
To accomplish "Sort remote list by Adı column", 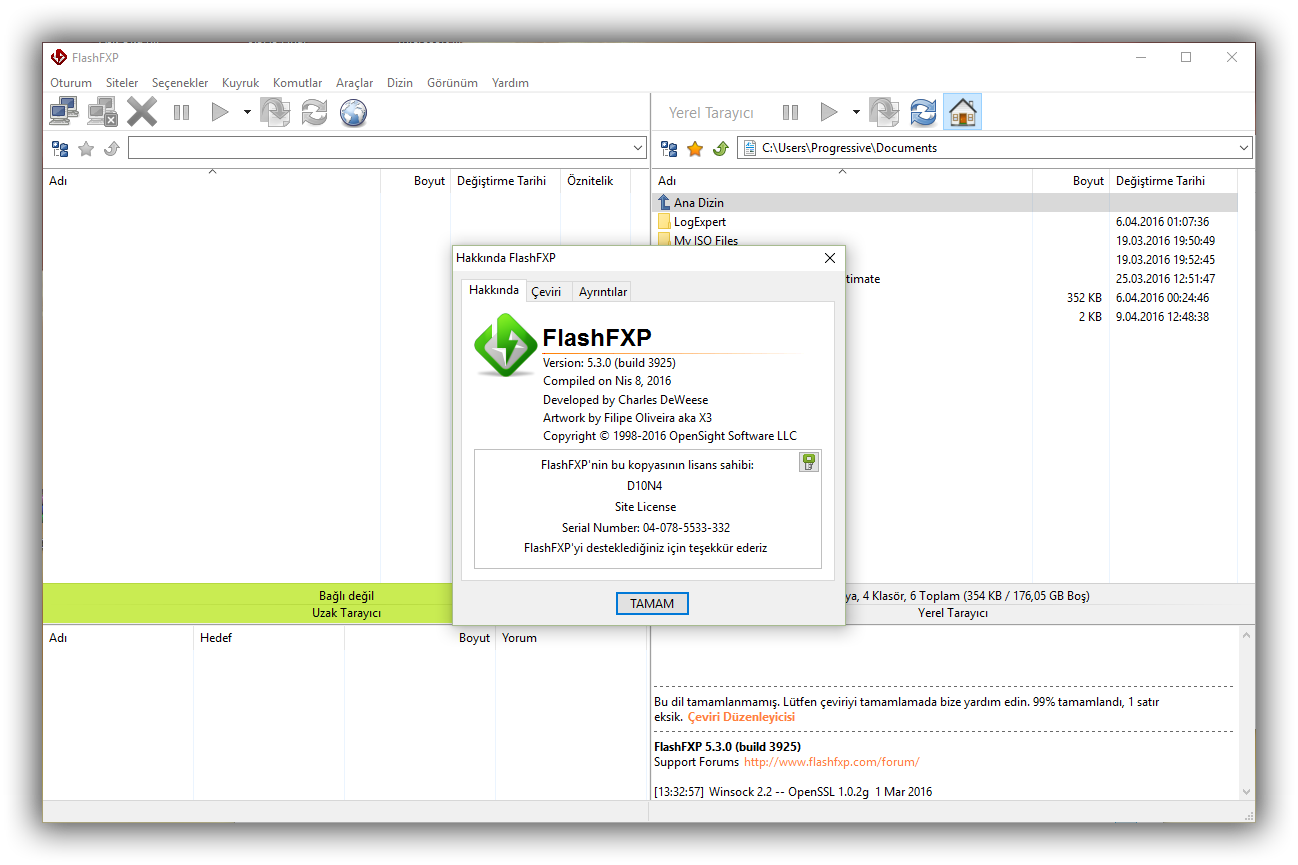I will pyautogui.click(x=212, y=181).
